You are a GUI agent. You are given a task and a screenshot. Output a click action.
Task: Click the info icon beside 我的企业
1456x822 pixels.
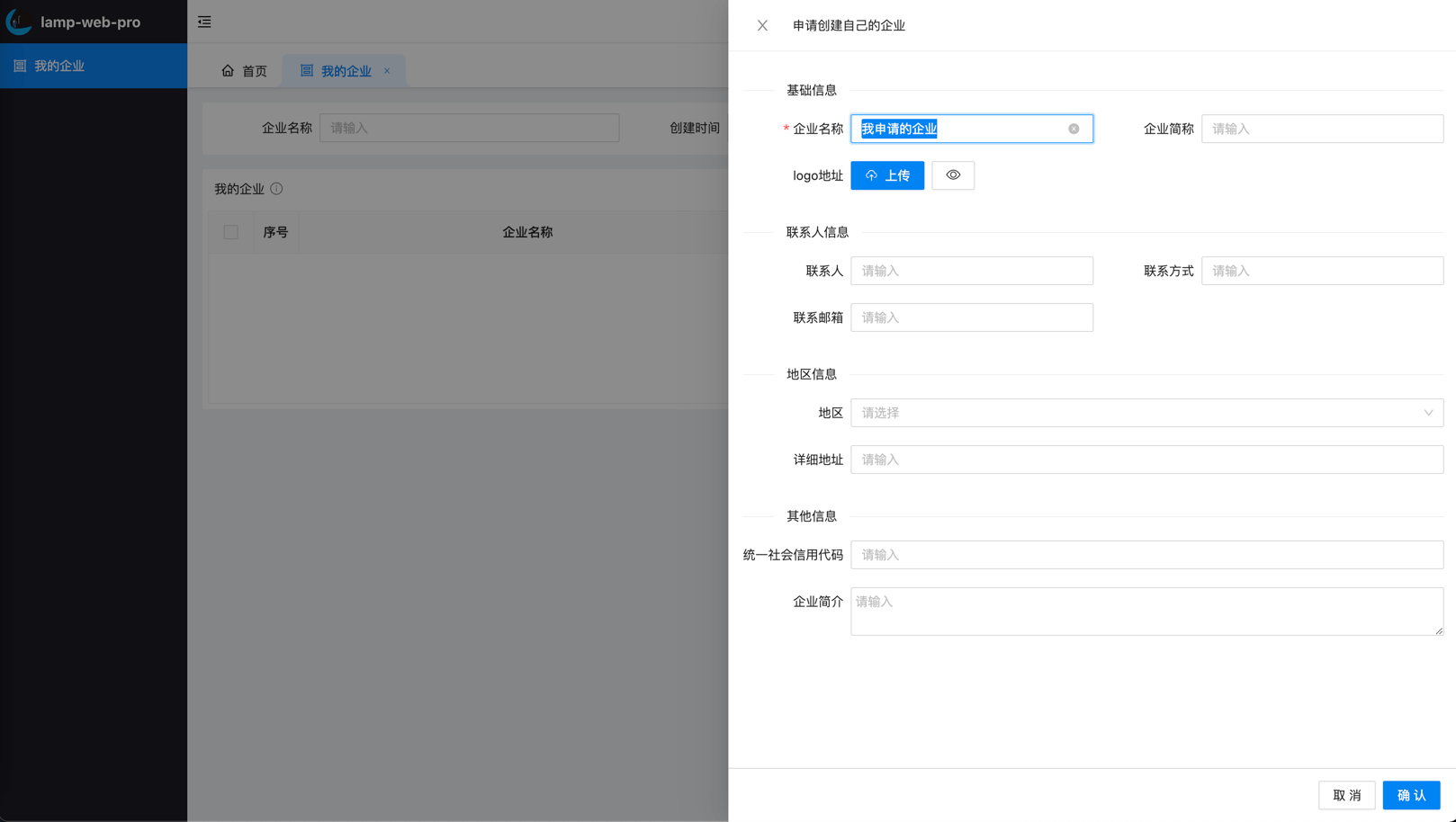(277, 189)
